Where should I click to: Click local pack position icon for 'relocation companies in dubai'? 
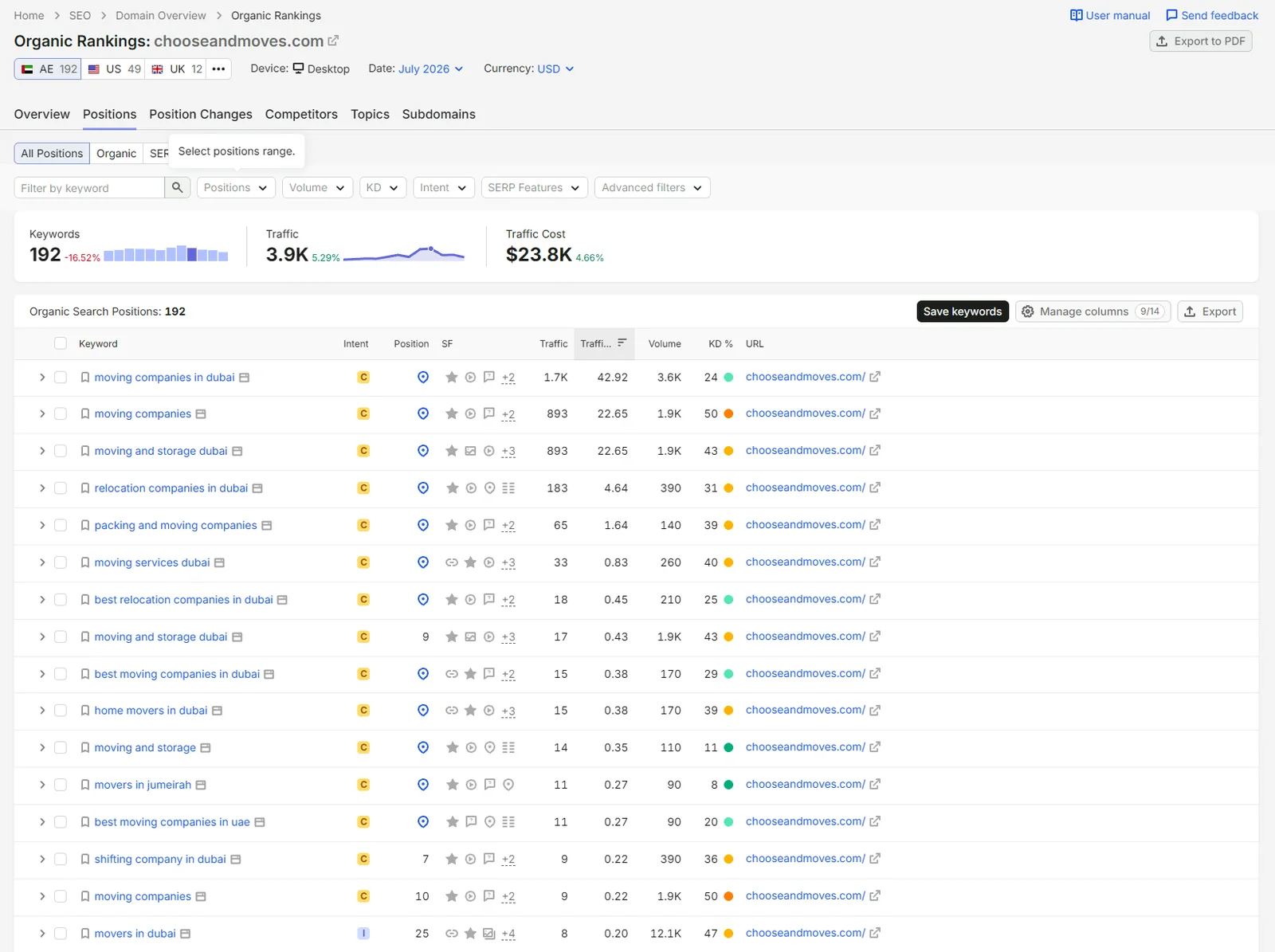(423, 488)
